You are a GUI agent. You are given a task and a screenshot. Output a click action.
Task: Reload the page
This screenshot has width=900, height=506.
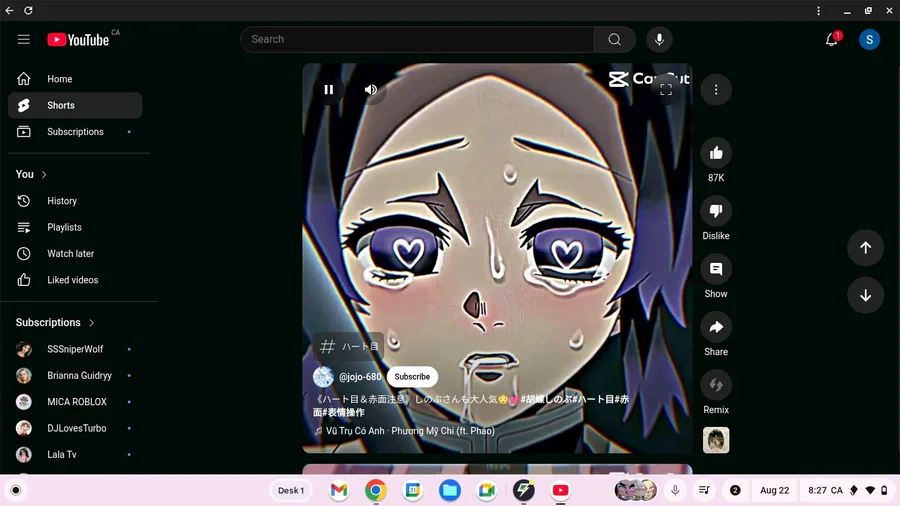(x=28, y=10)
